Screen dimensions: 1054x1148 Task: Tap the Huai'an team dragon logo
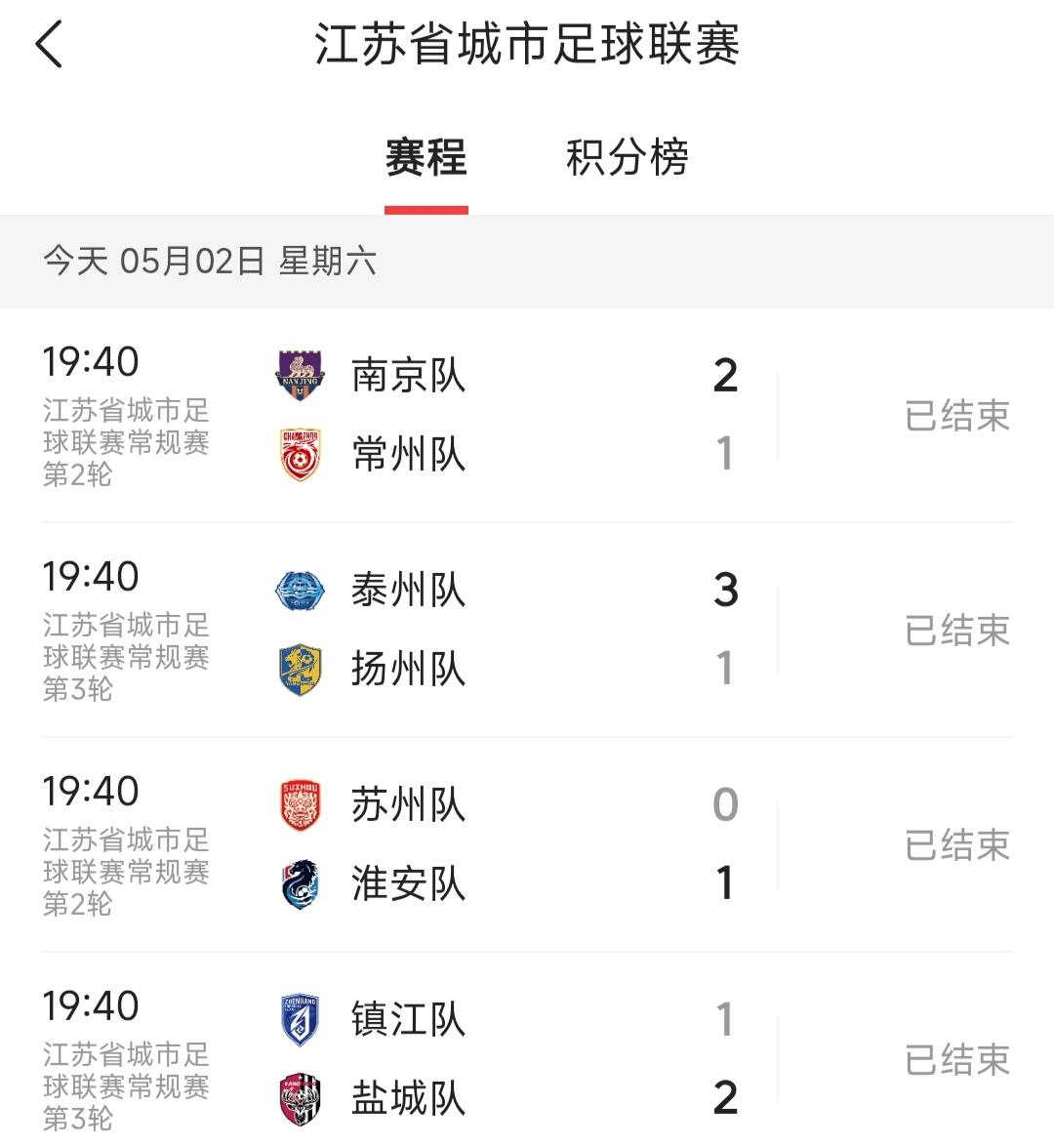(x=301, y=883)
